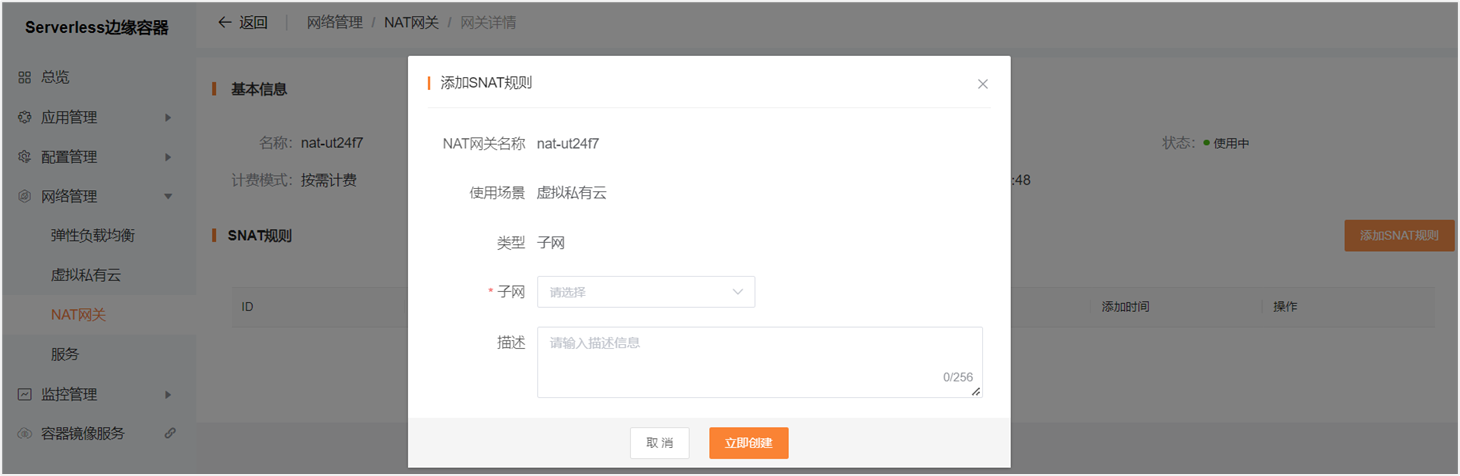Expand the 配置管理 submenu arrow
Viewport: 1460px width, 476px height.
coord(168,157)
